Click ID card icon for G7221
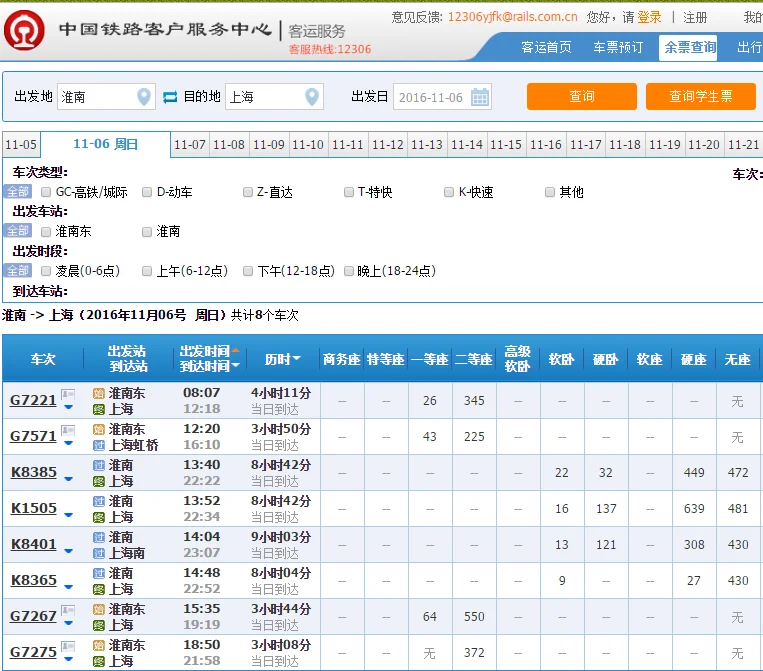The height and width of the screenshot is (671, 763). coord(68,394)
